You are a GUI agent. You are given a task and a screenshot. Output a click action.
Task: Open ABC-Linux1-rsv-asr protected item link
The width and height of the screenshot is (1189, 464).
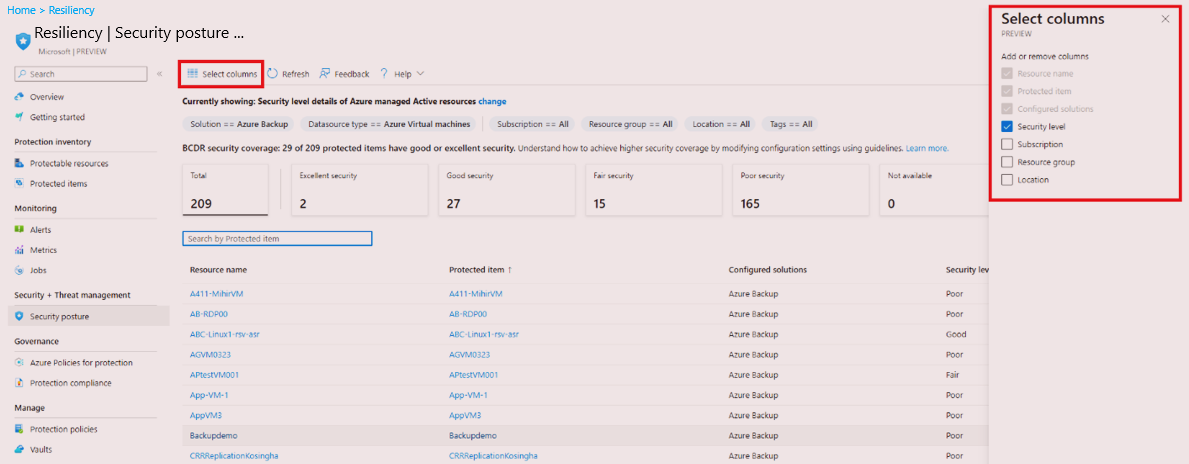click(x=484, y=334)
